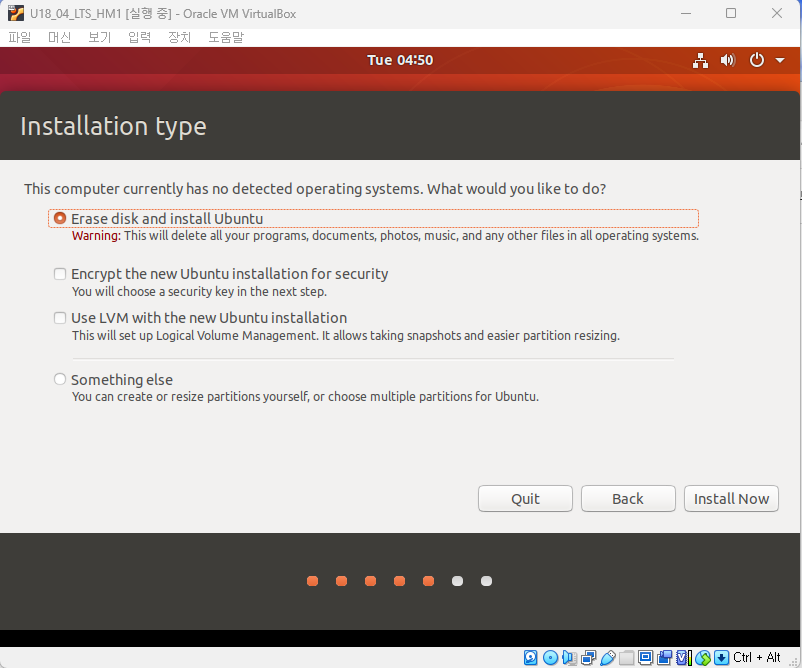Minimize the VirtualBox window

(x=686, y=13)
